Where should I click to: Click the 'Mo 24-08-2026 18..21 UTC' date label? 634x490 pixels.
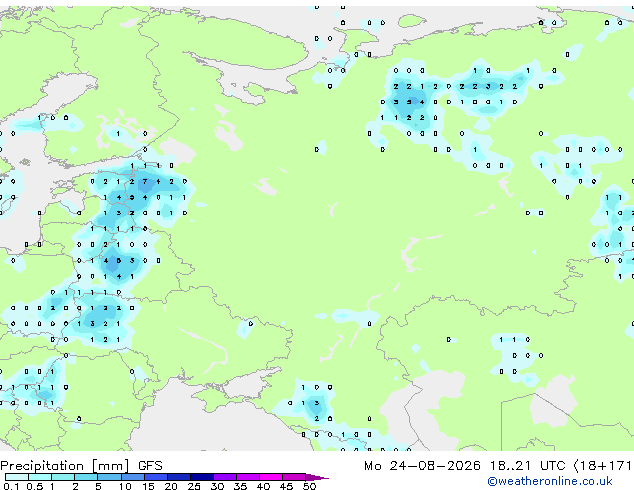(465, 466)
